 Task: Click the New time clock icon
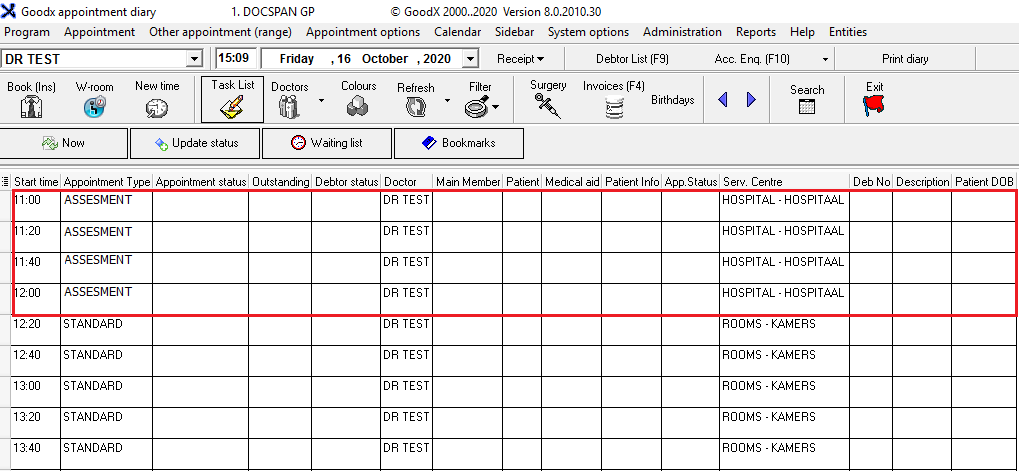(157, 108)
